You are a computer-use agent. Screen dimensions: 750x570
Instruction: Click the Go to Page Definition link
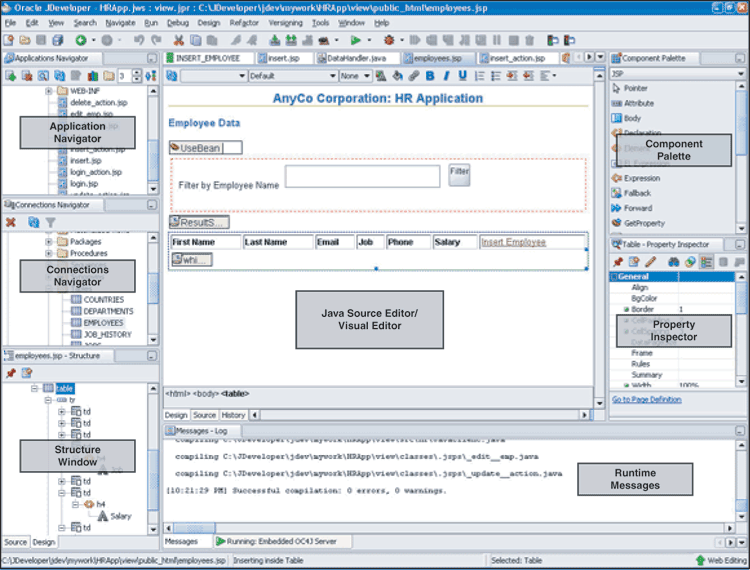[646, 399]
